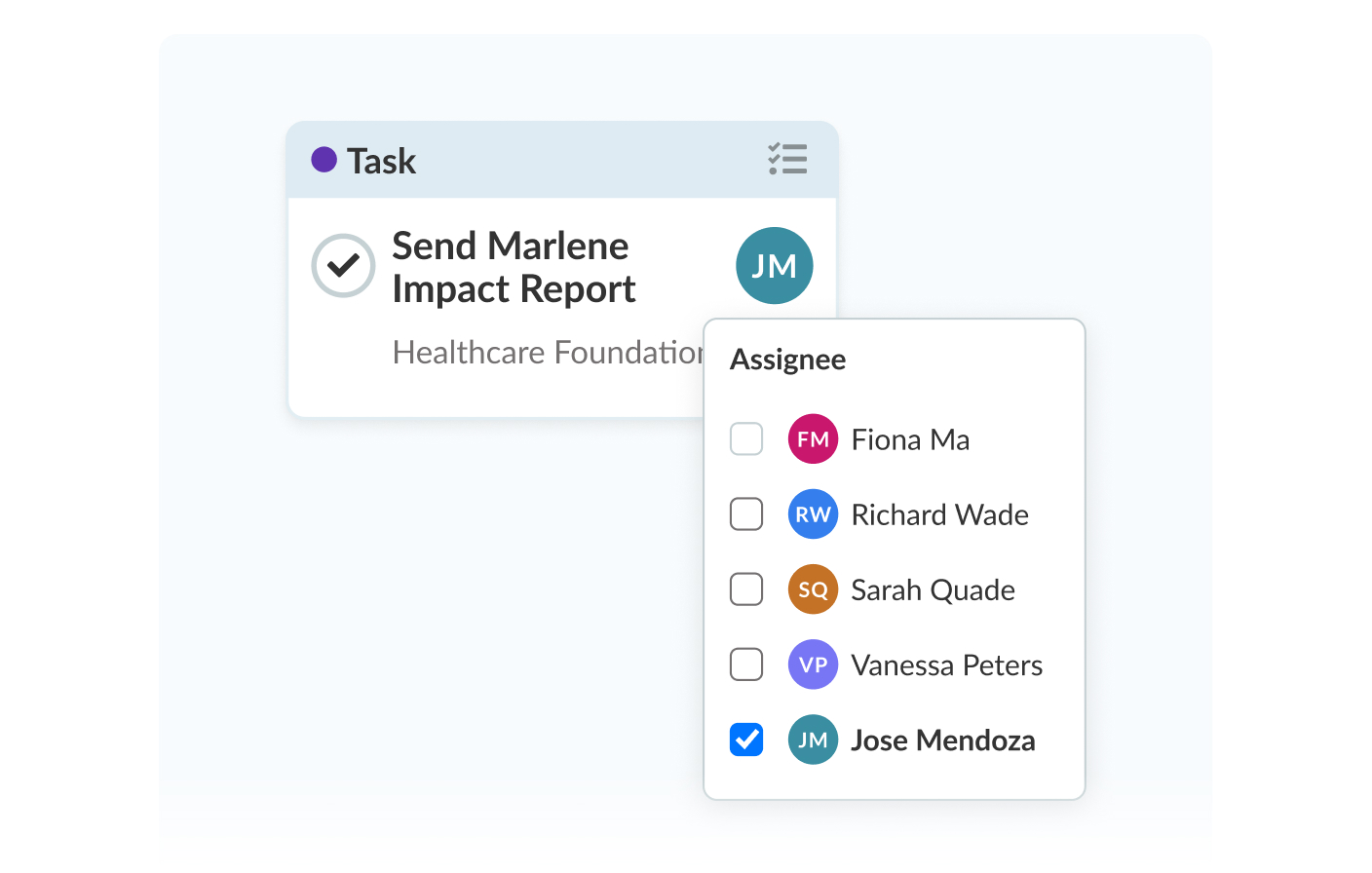Uncheck the Jose Mendoza checkbox

pos(746,740)
